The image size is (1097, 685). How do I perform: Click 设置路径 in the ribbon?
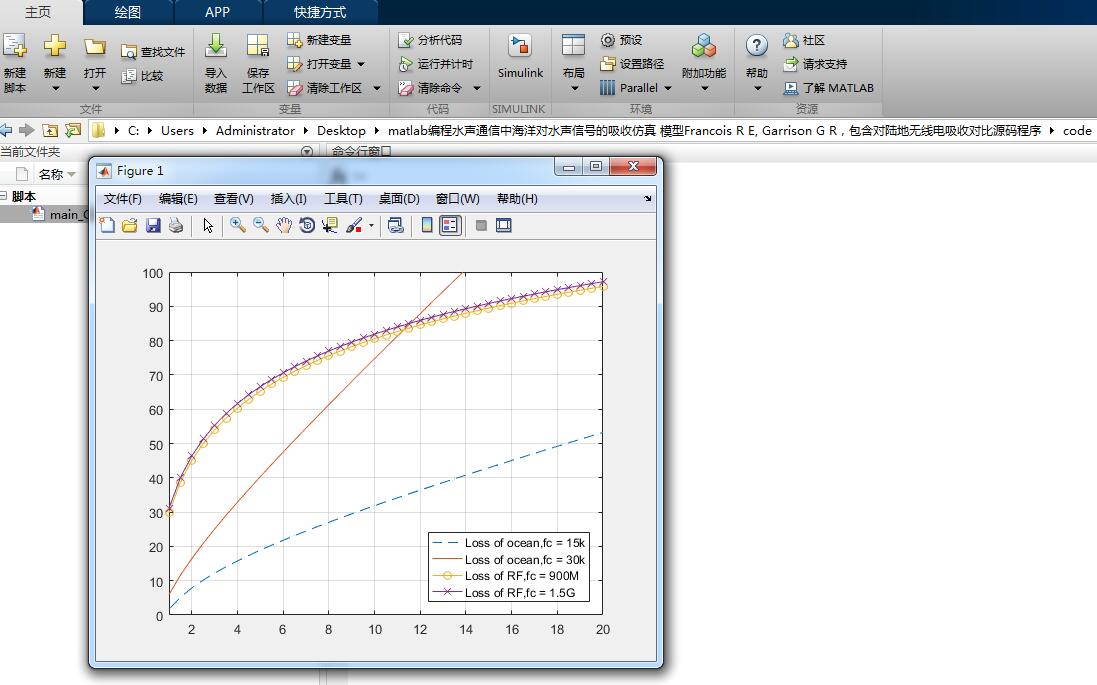(632, 64)
